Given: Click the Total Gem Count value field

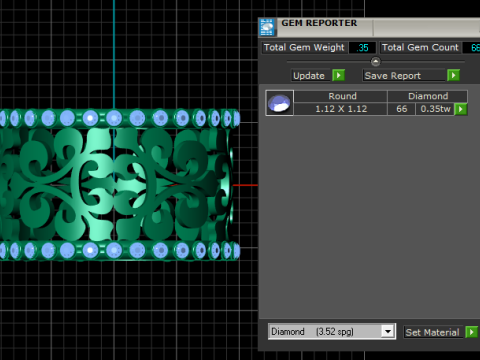Looking at the screenshot, I should point(472,48).
